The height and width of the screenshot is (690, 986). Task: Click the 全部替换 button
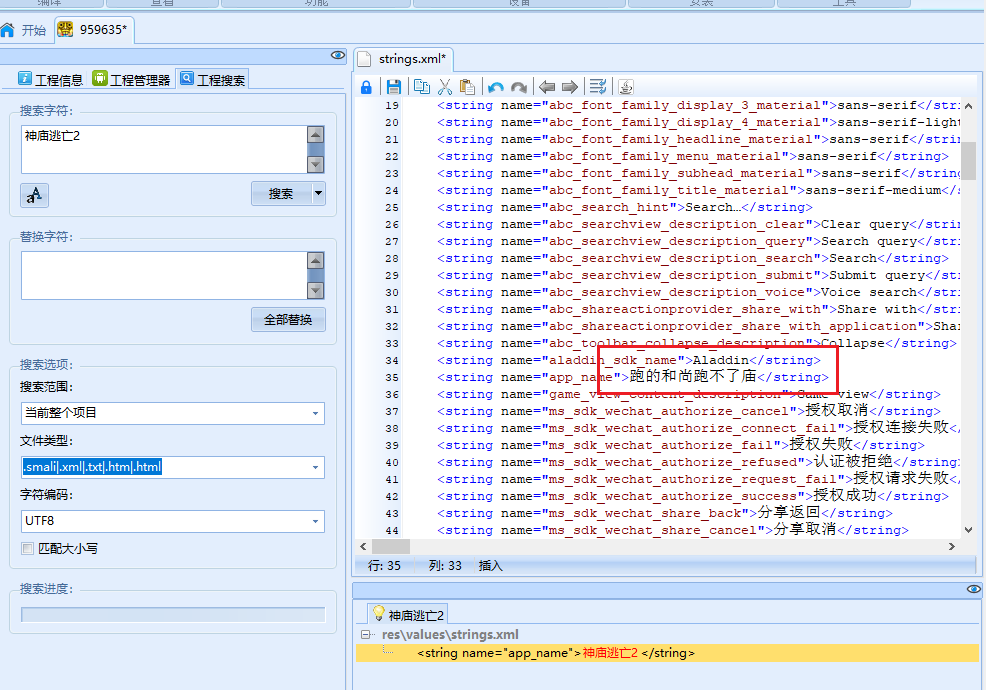[288, 320]
